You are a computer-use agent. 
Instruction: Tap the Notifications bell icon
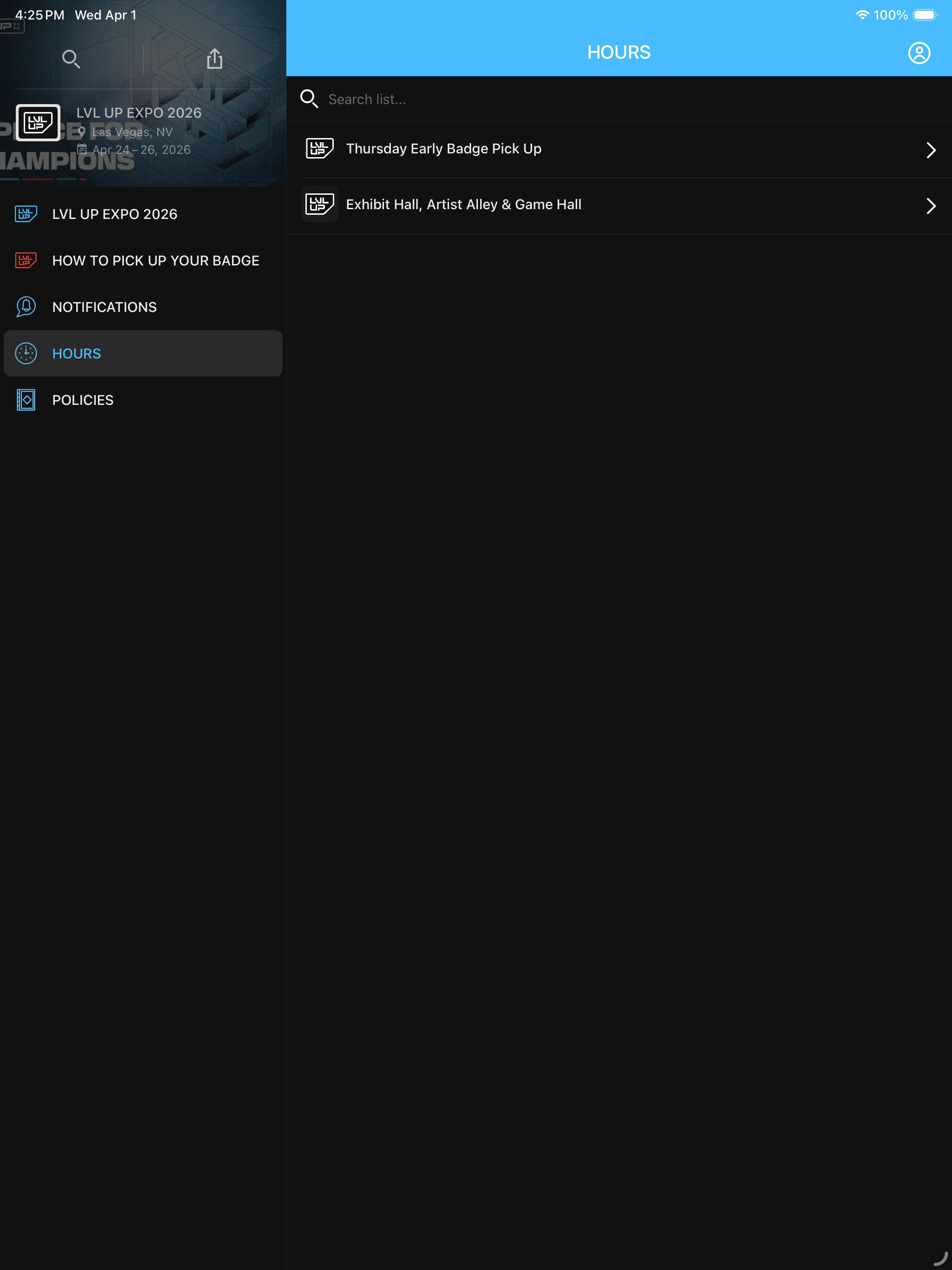[x=26, y=307]
